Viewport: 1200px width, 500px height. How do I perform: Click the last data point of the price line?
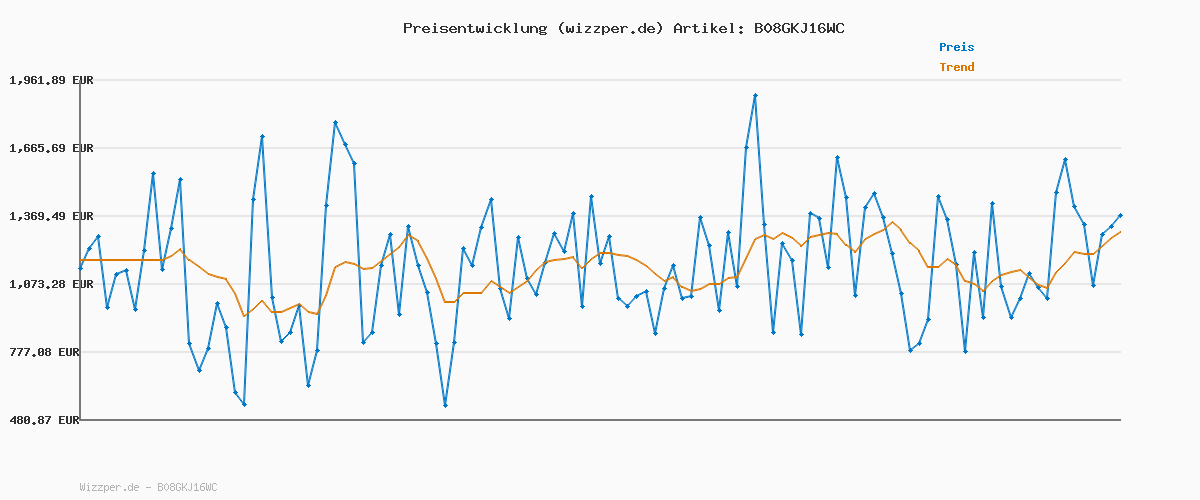point(1120,215)
